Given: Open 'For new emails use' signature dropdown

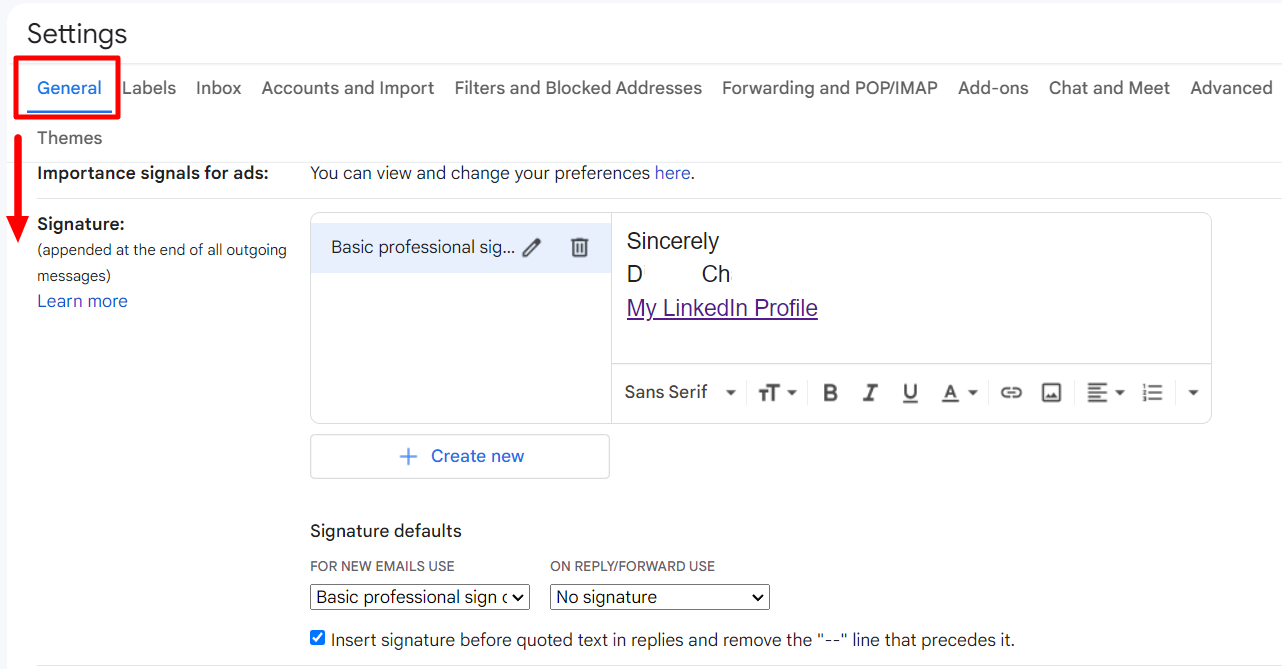Looking at the screenshot, I should coord(419,597).
